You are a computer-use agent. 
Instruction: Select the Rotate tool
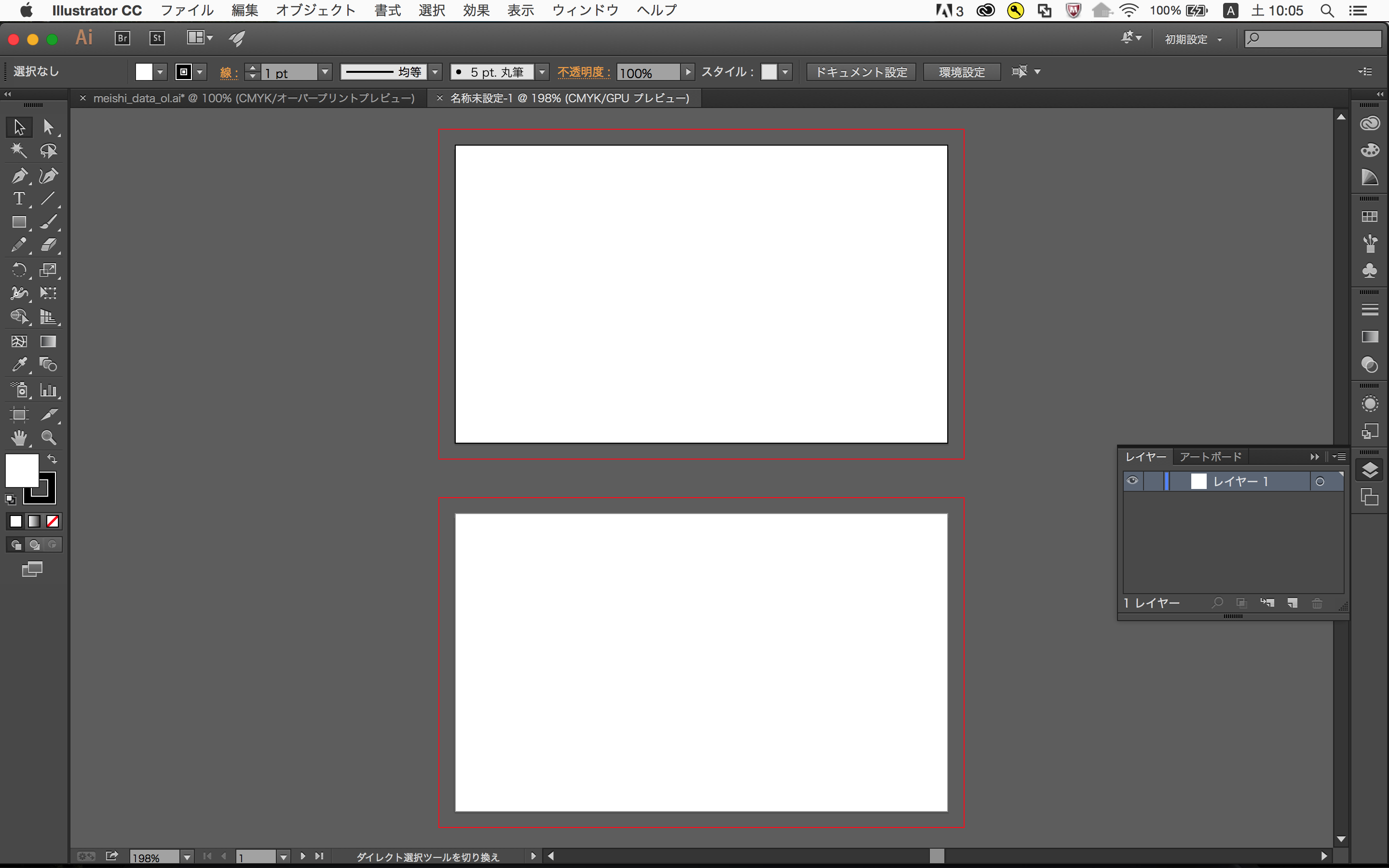pyautogui.click(x=19, y=270)
